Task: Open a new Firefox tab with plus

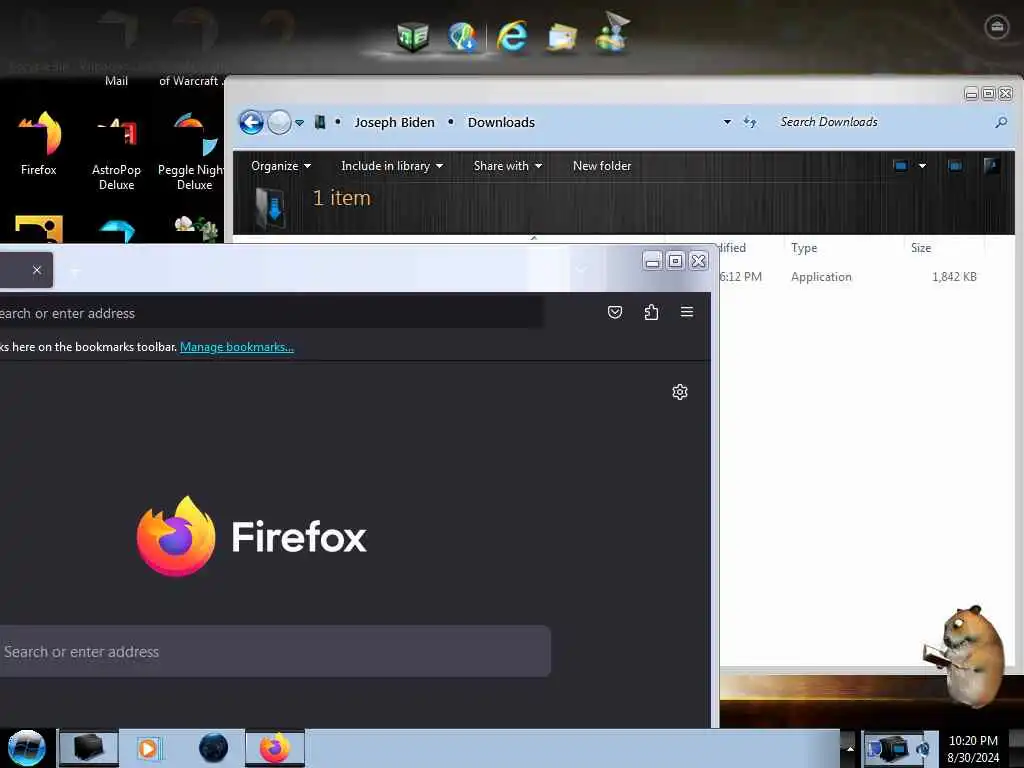Action: (75, 271)
